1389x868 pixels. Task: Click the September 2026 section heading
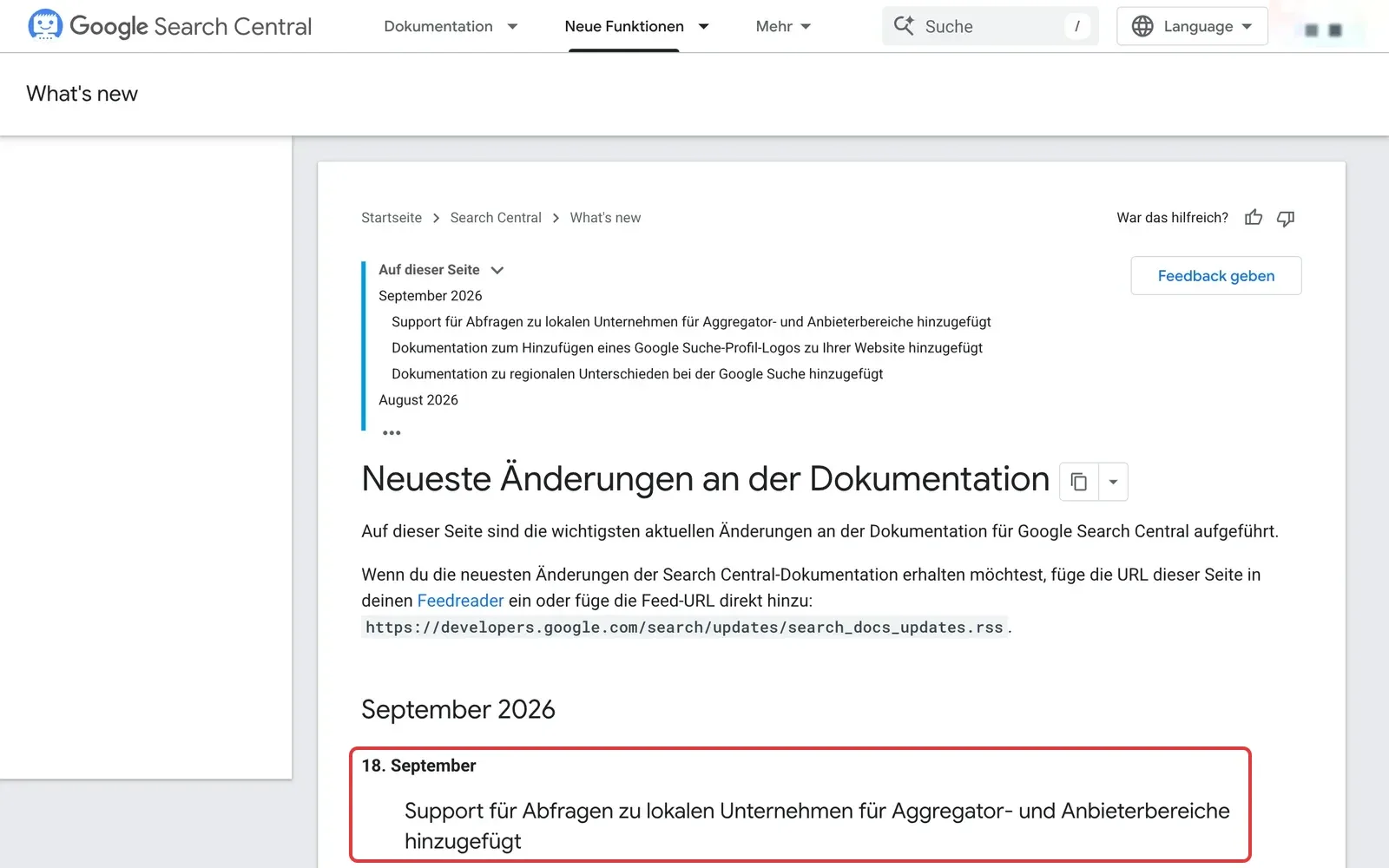tap(458, 709)
